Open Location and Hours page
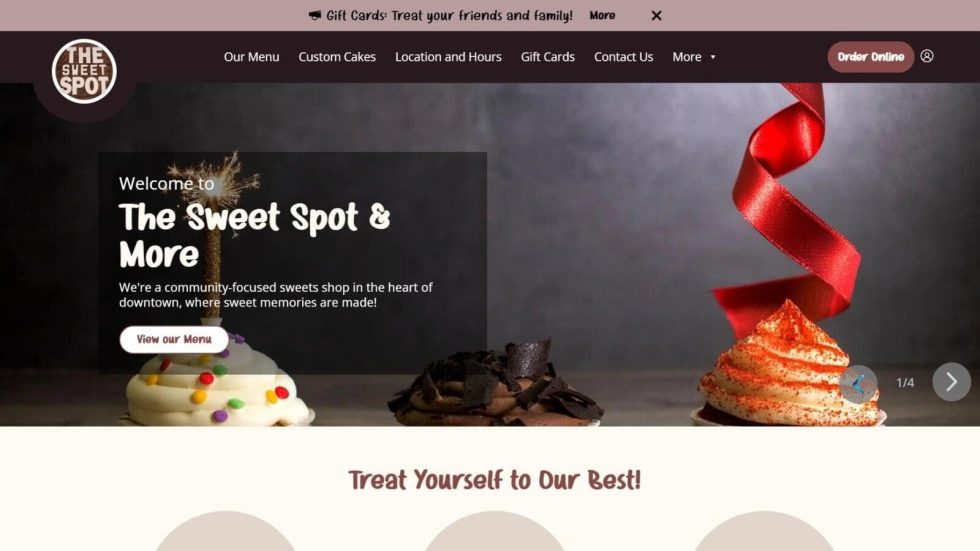The width and height of the screenshot is (980, 551). 448,57
